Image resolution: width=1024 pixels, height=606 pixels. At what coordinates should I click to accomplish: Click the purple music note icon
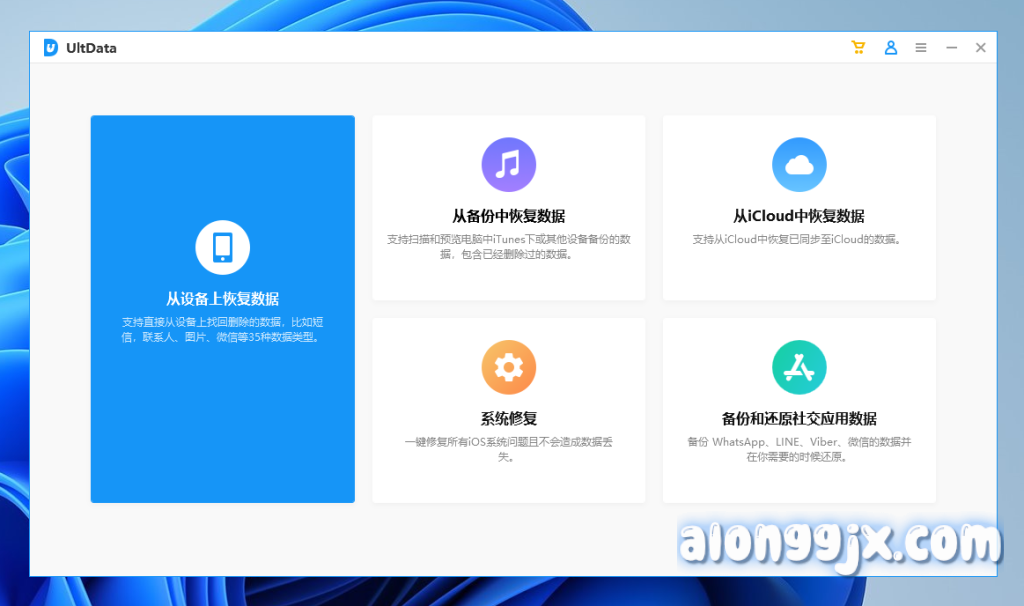pos(508,165)
